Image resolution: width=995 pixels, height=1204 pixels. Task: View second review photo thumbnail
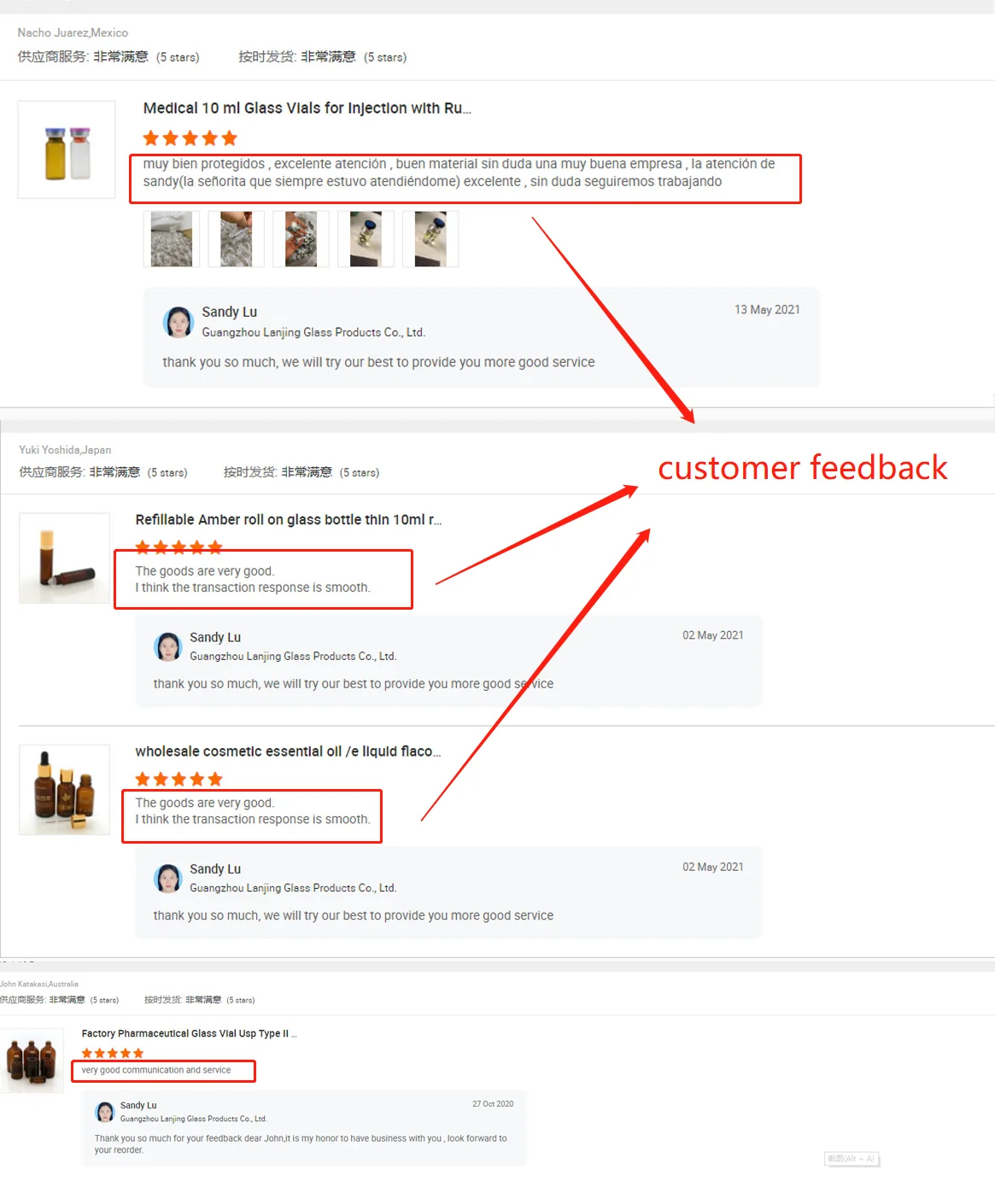coord(237,239)
